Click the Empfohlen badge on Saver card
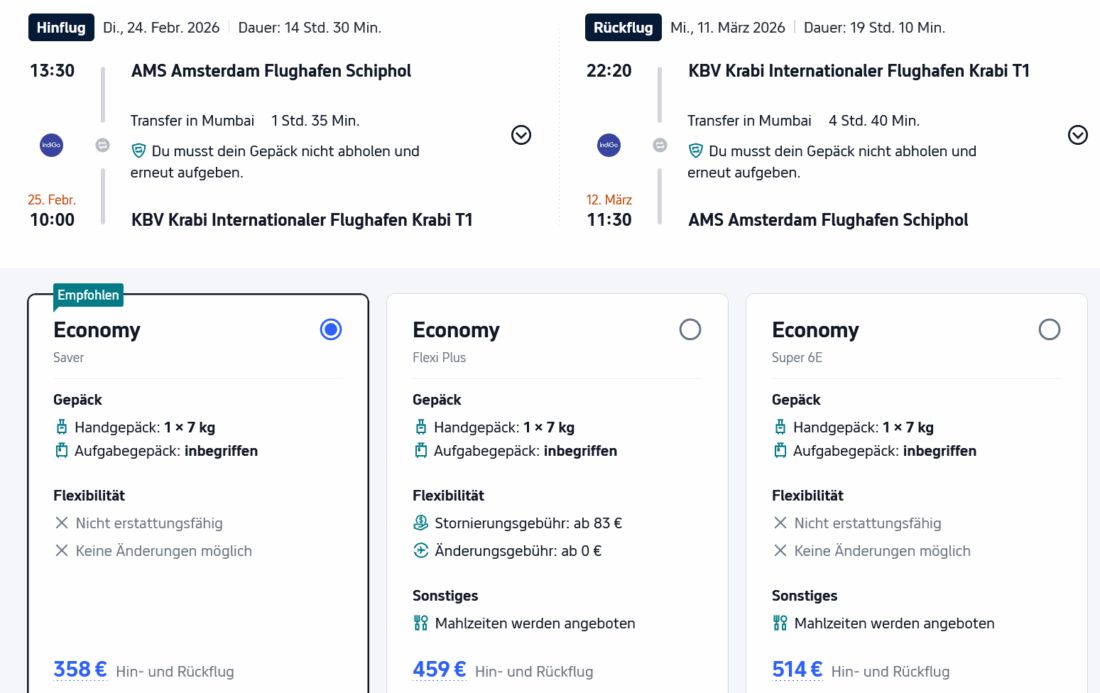Screen dimensions: 1100x693 (88, 296)
